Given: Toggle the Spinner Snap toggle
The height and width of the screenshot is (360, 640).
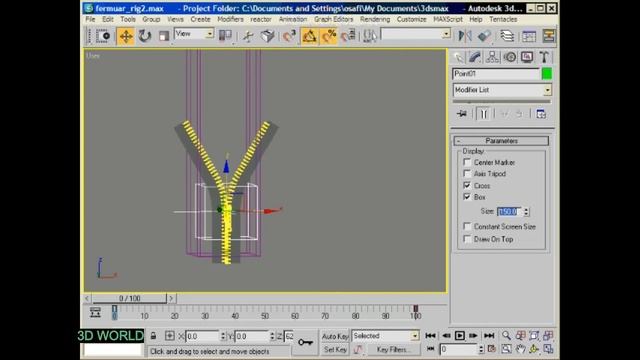Looking at the screenshot, I should tap(349, 36).
